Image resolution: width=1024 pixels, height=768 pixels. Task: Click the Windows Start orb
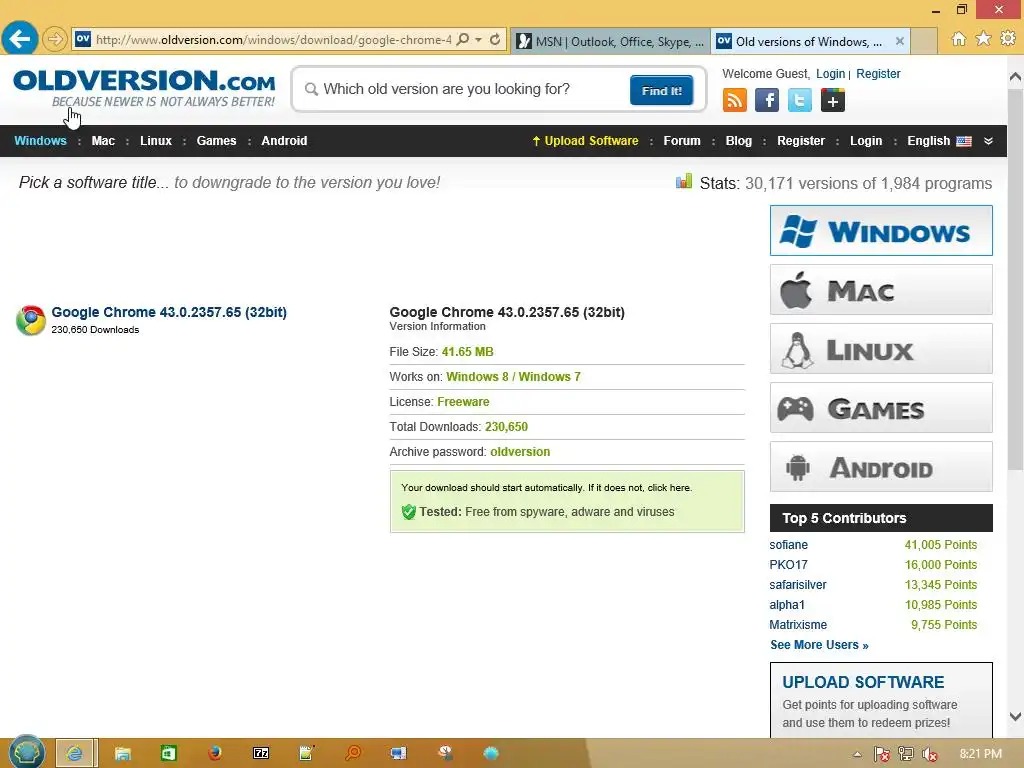[26, 752]
